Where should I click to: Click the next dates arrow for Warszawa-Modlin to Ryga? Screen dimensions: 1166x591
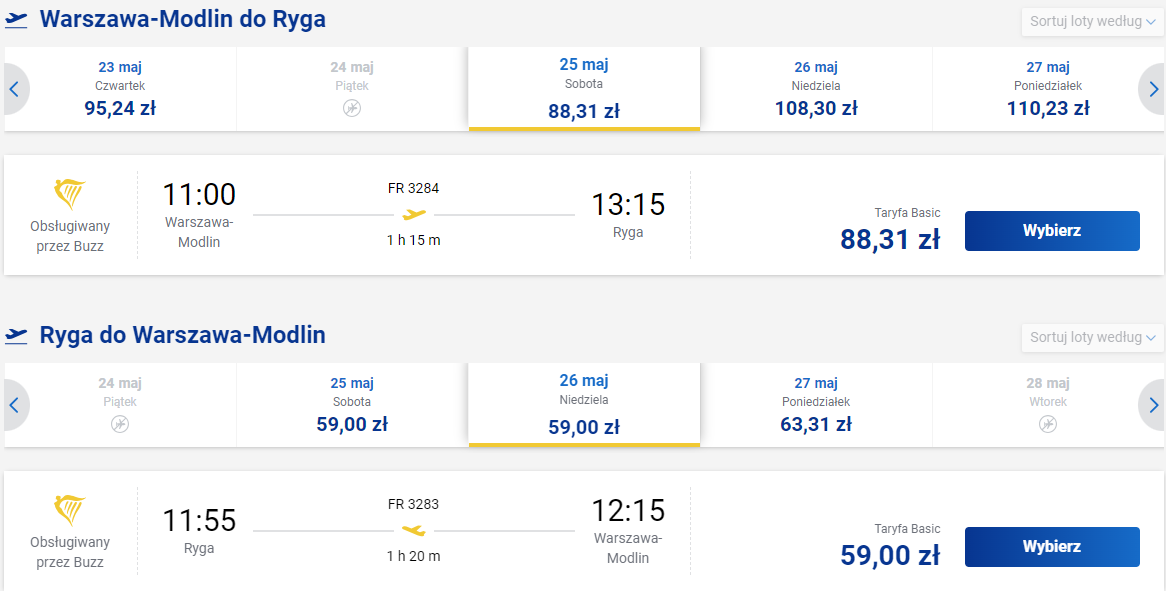pos(1152,89)
